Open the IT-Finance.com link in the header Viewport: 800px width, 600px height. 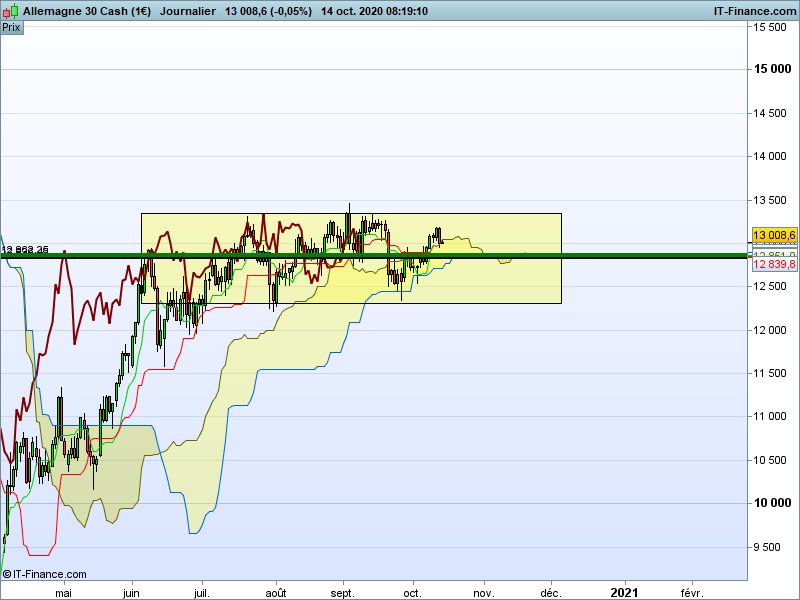755,11
